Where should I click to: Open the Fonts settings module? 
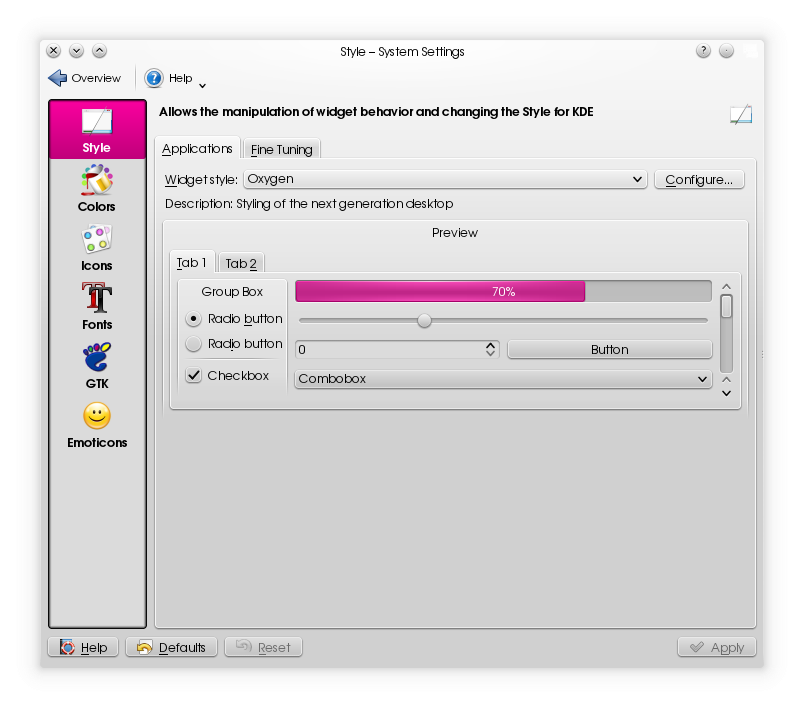(x=97, y=307)
